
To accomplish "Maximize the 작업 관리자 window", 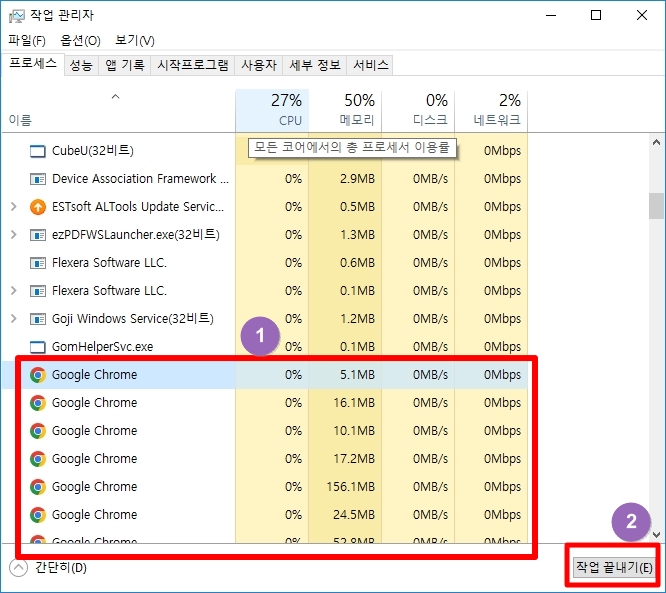I will point(596,16).
